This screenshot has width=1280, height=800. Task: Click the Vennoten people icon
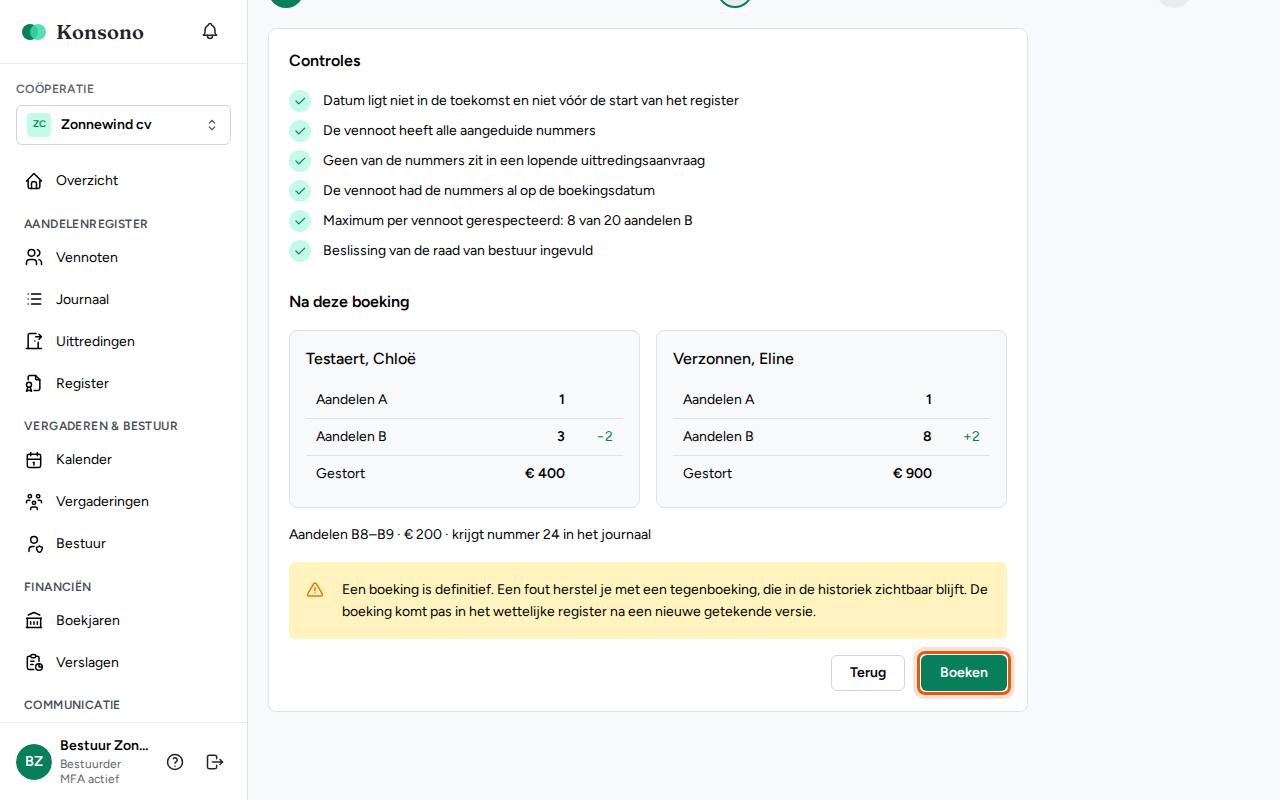[x=34, y=258]
